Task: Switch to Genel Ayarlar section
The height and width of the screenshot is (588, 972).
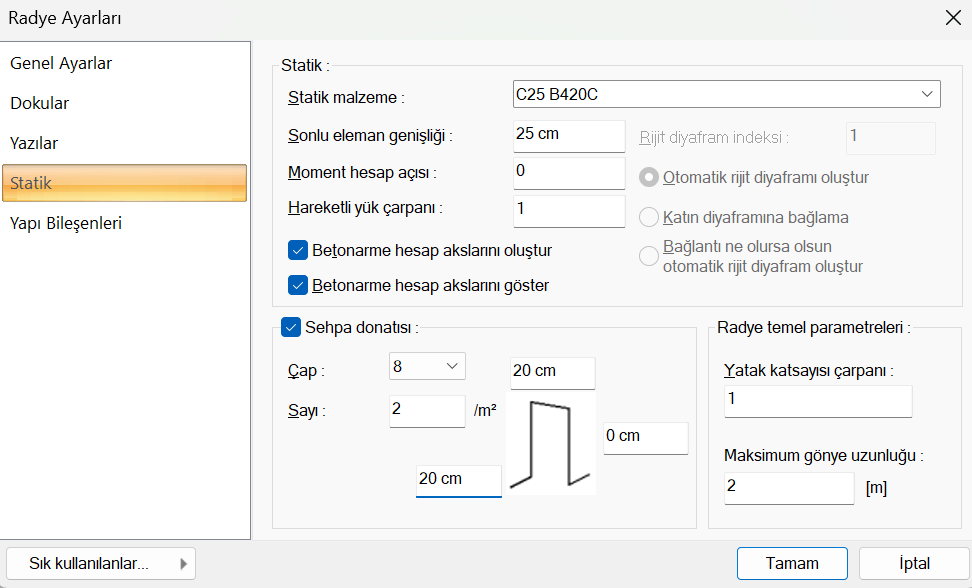Action: 61,64
